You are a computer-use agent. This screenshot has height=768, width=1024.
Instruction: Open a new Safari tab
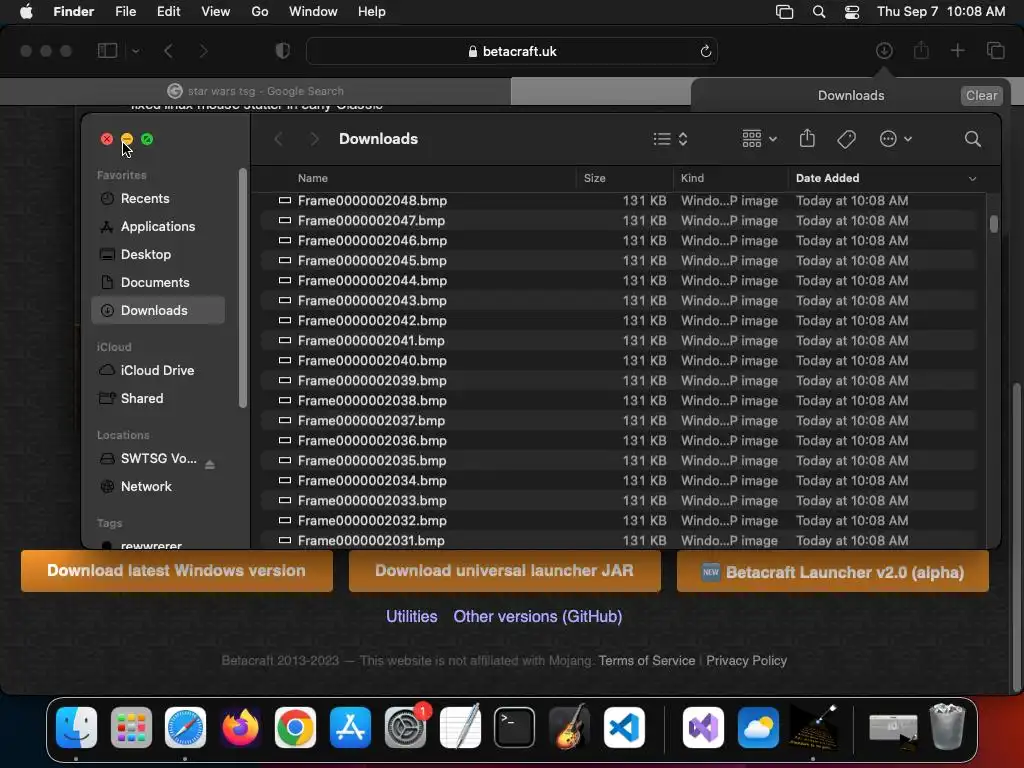[957, 51]
